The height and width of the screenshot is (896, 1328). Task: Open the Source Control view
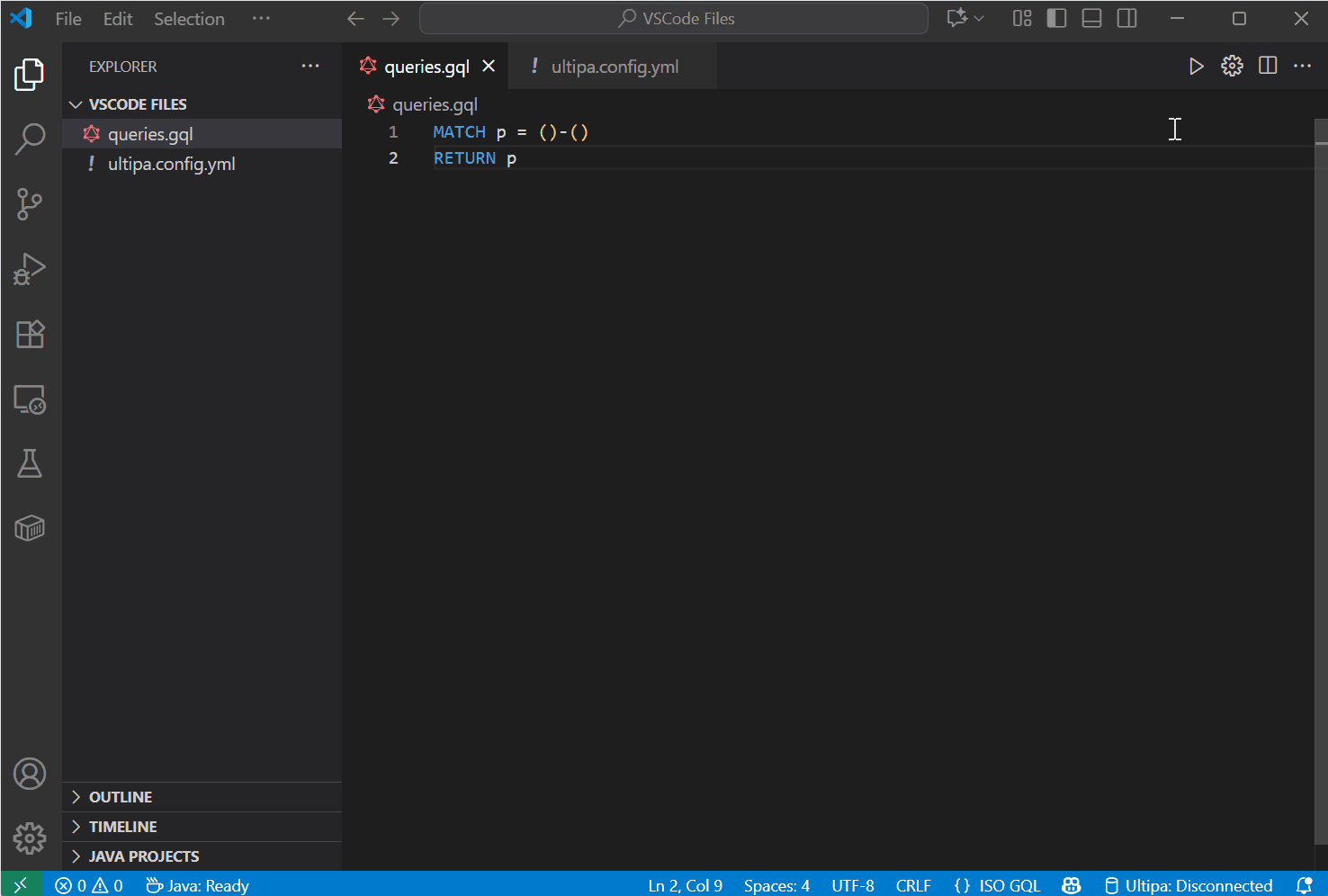click(x=30, y=204)
